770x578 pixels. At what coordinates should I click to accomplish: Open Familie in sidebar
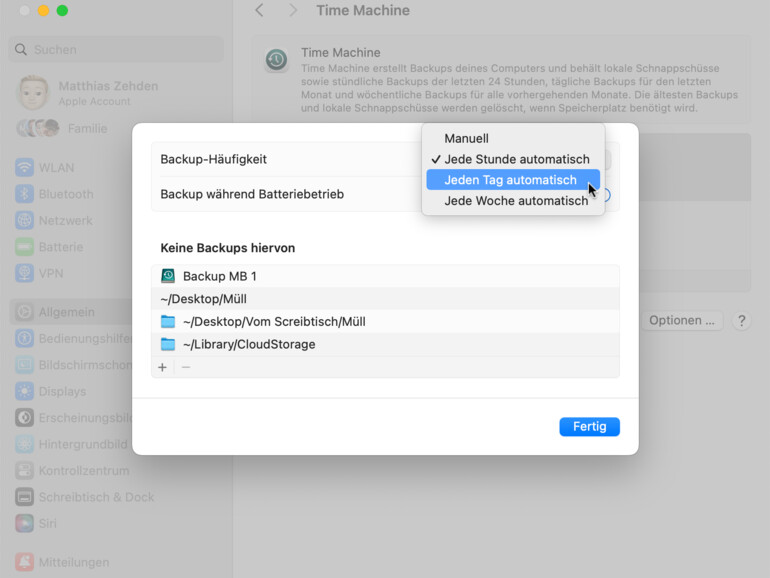click(x=87, y=128)
